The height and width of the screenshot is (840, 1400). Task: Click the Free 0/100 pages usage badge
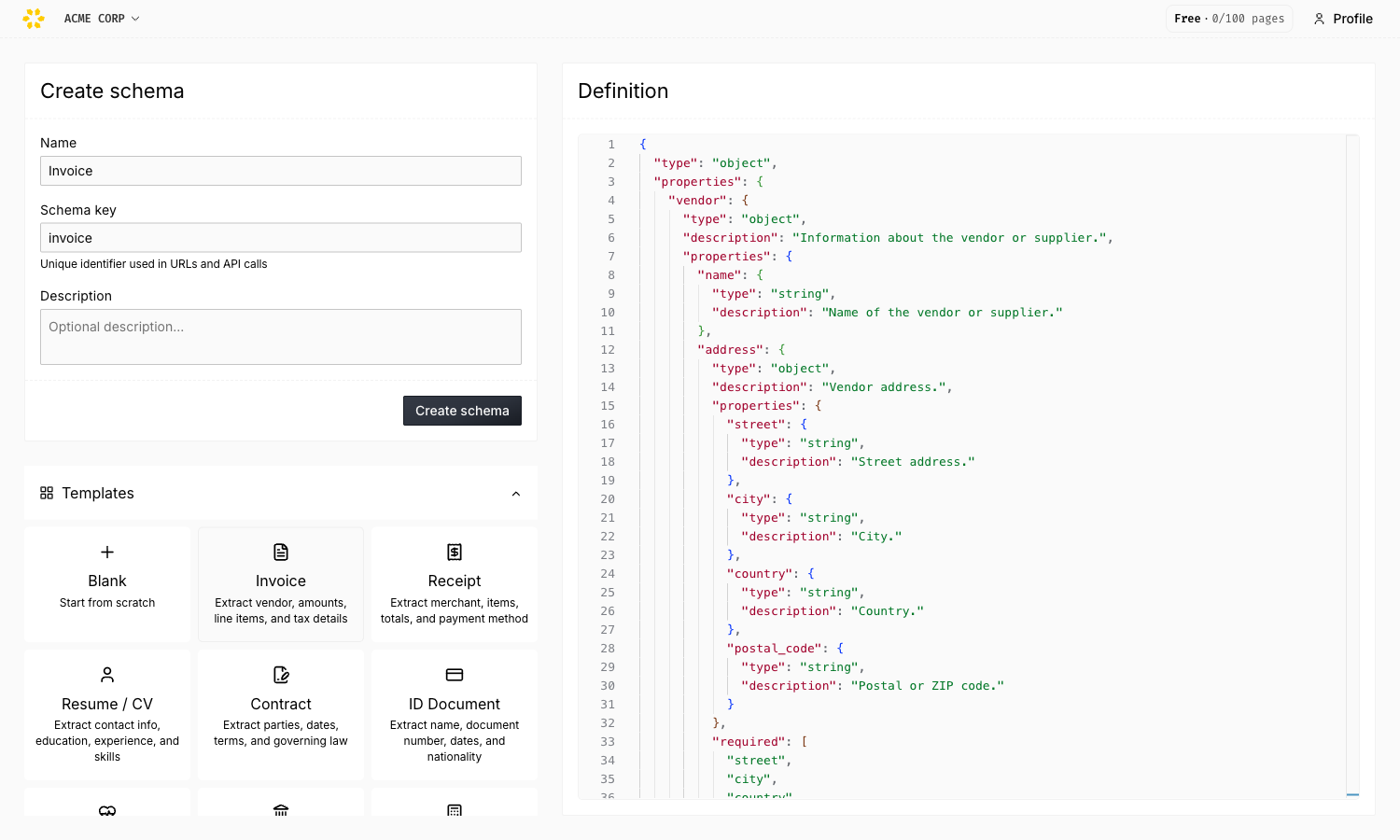[x=1229, y=19]
